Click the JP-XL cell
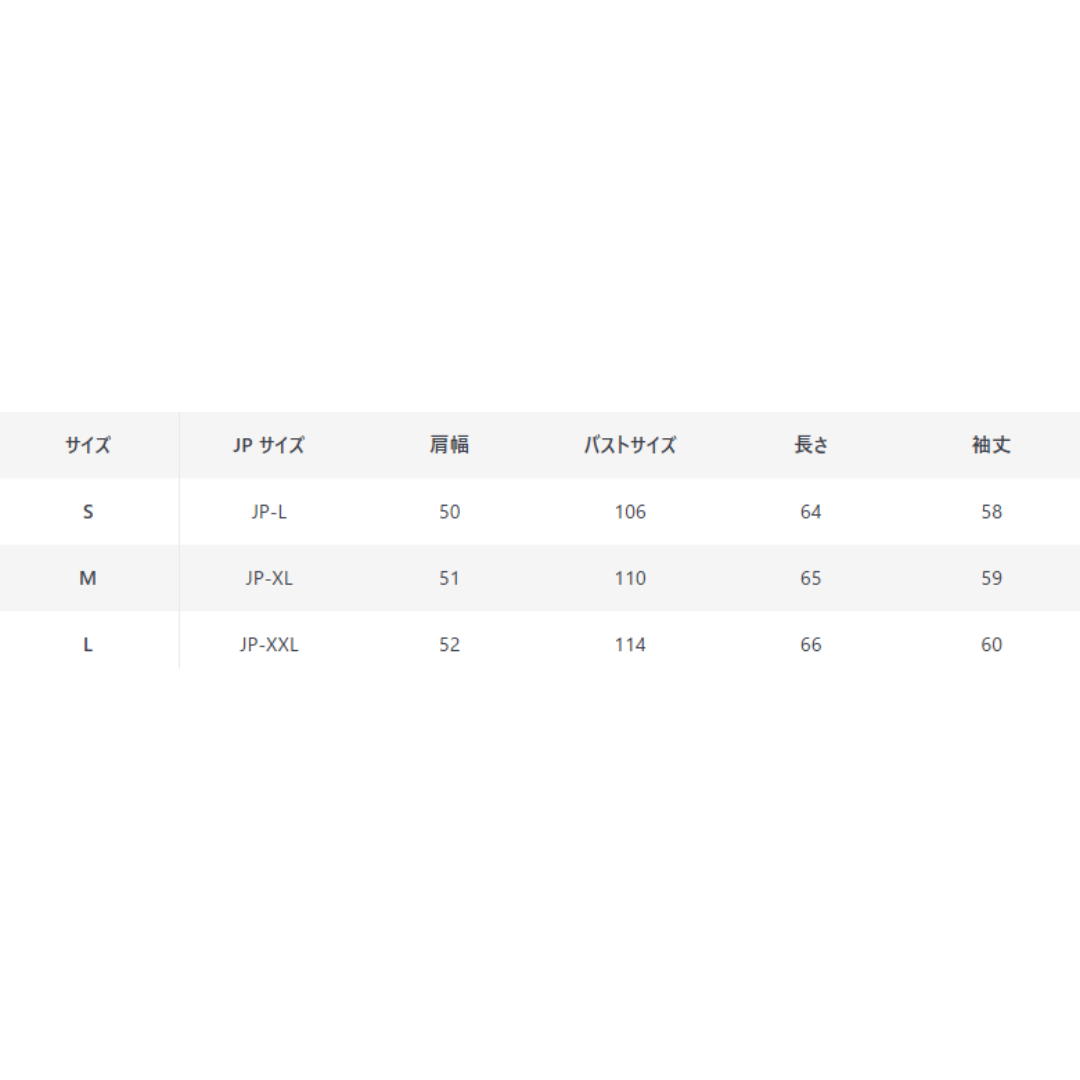 click(269, 578)
